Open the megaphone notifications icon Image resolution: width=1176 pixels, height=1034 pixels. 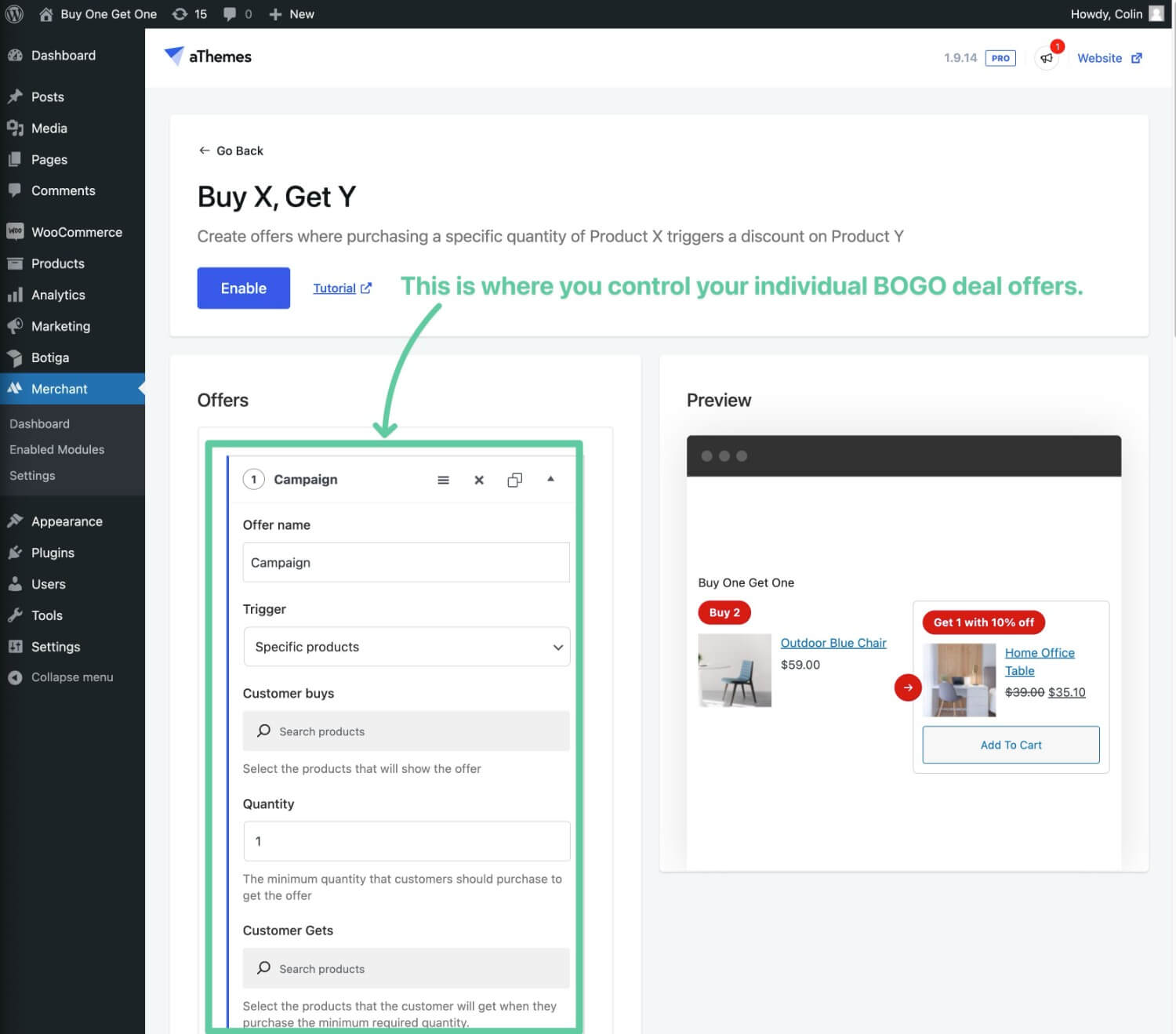point(1047,58)
